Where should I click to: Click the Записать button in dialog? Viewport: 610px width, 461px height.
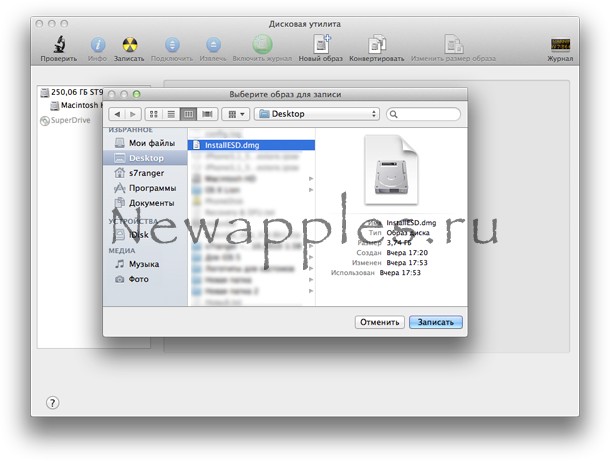pyautogui.click(x=436, y=322)
